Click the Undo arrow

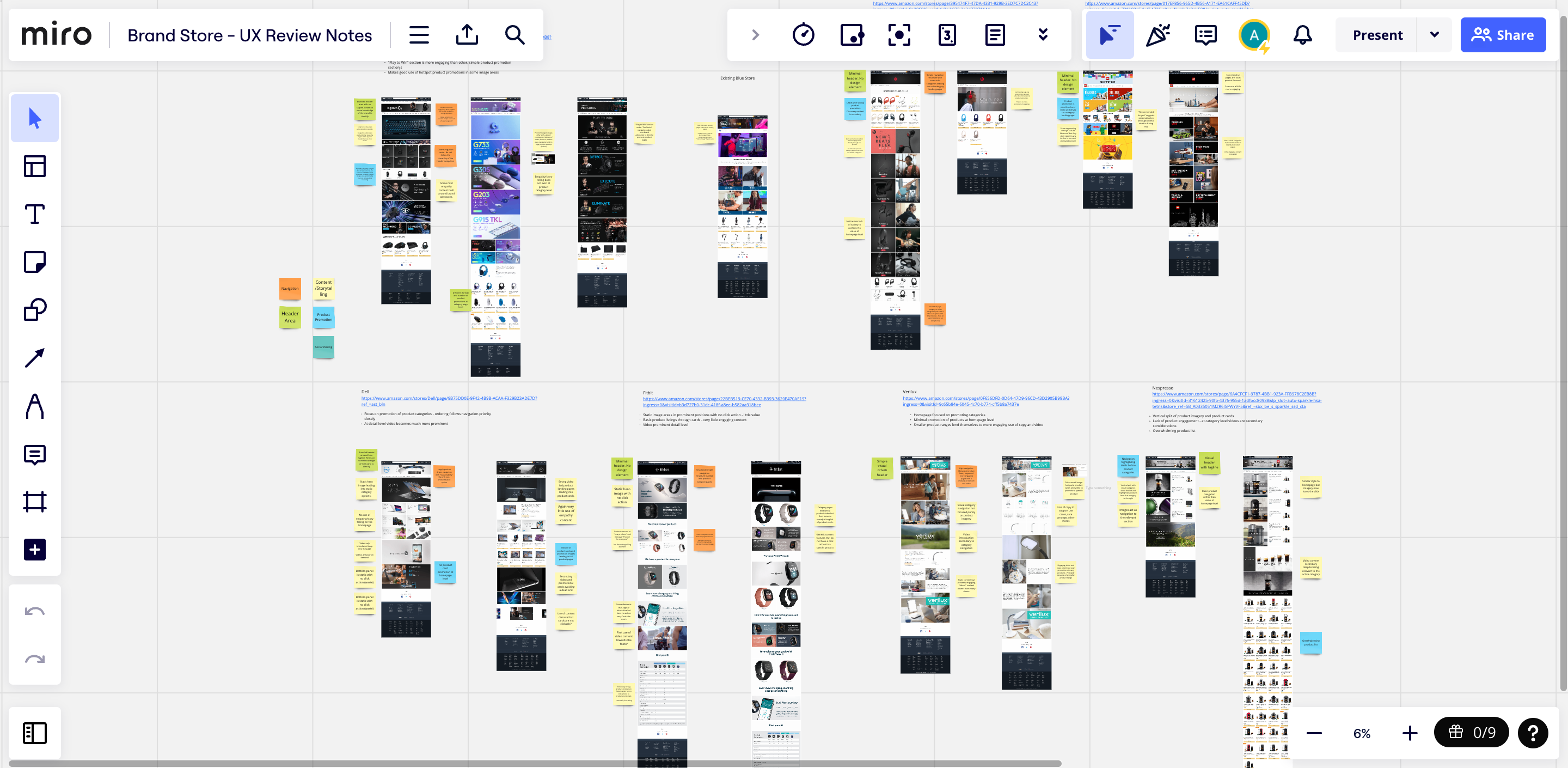(x=35, y=611)
